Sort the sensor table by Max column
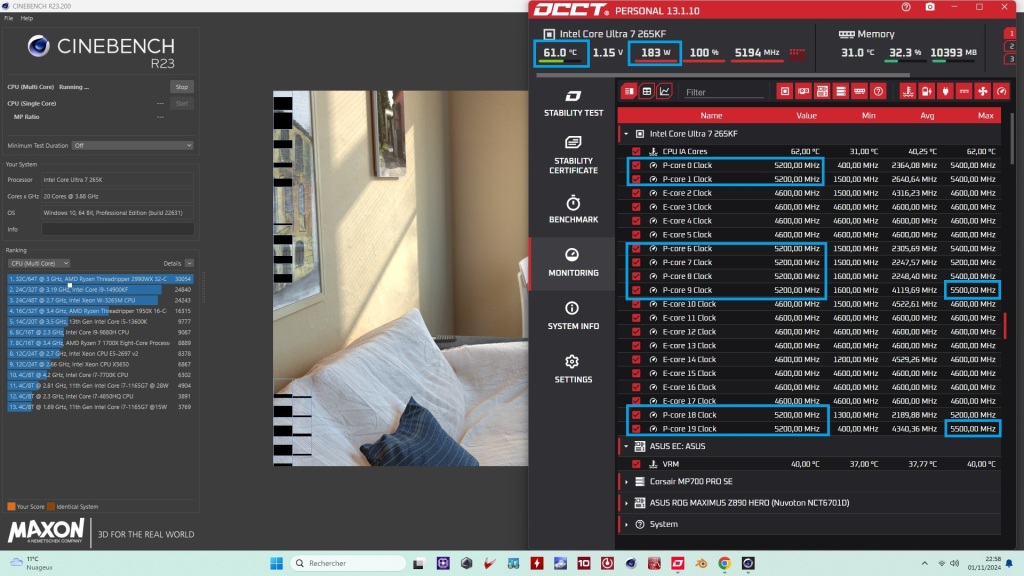The image size is (1024, 576). point(985,116)
